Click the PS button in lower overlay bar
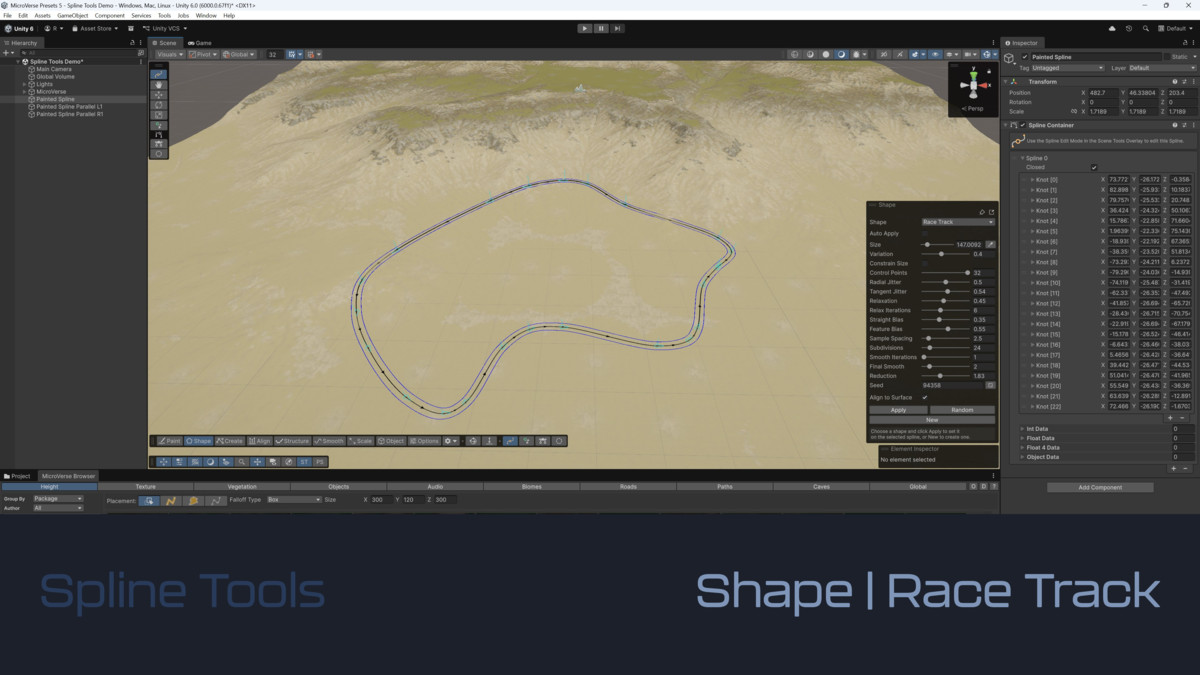 (x=320, y=462)
